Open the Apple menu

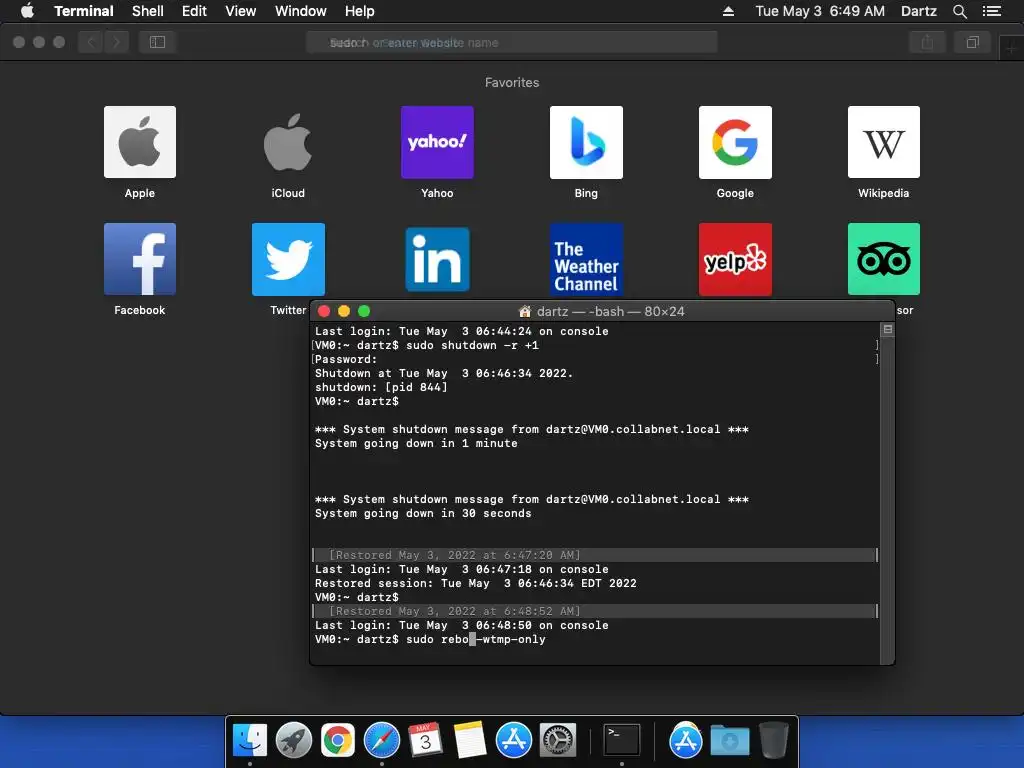point(27,11)
